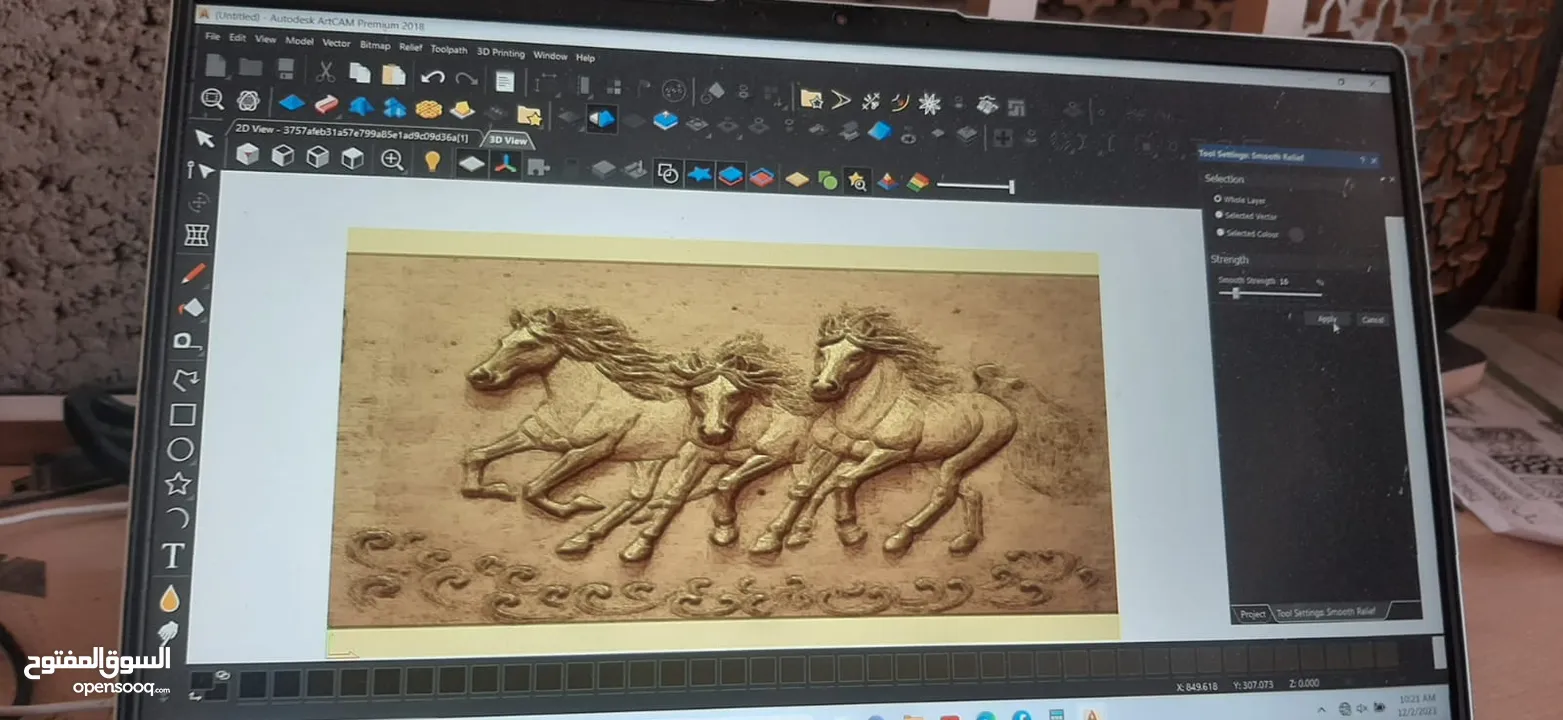
Task: Copy using the double-page icon
Action: [360, 72]
